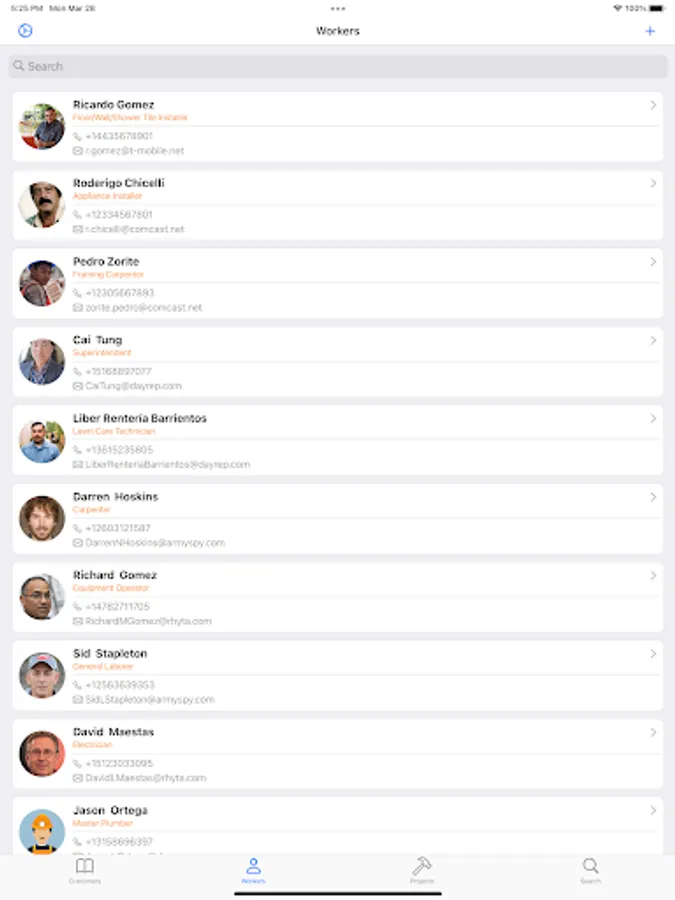
Task: Open the Customers tab
Action: 85,871
